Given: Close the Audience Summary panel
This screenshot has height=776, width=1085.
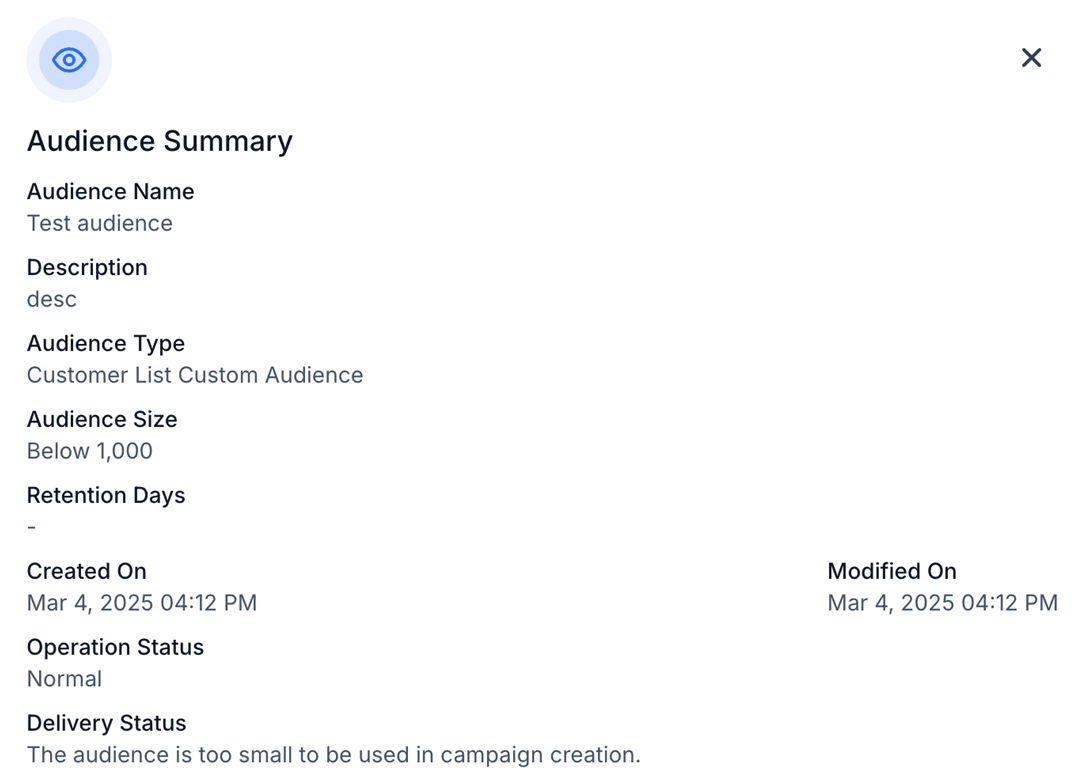Looking at the screenshot, I should point(1031,58).
